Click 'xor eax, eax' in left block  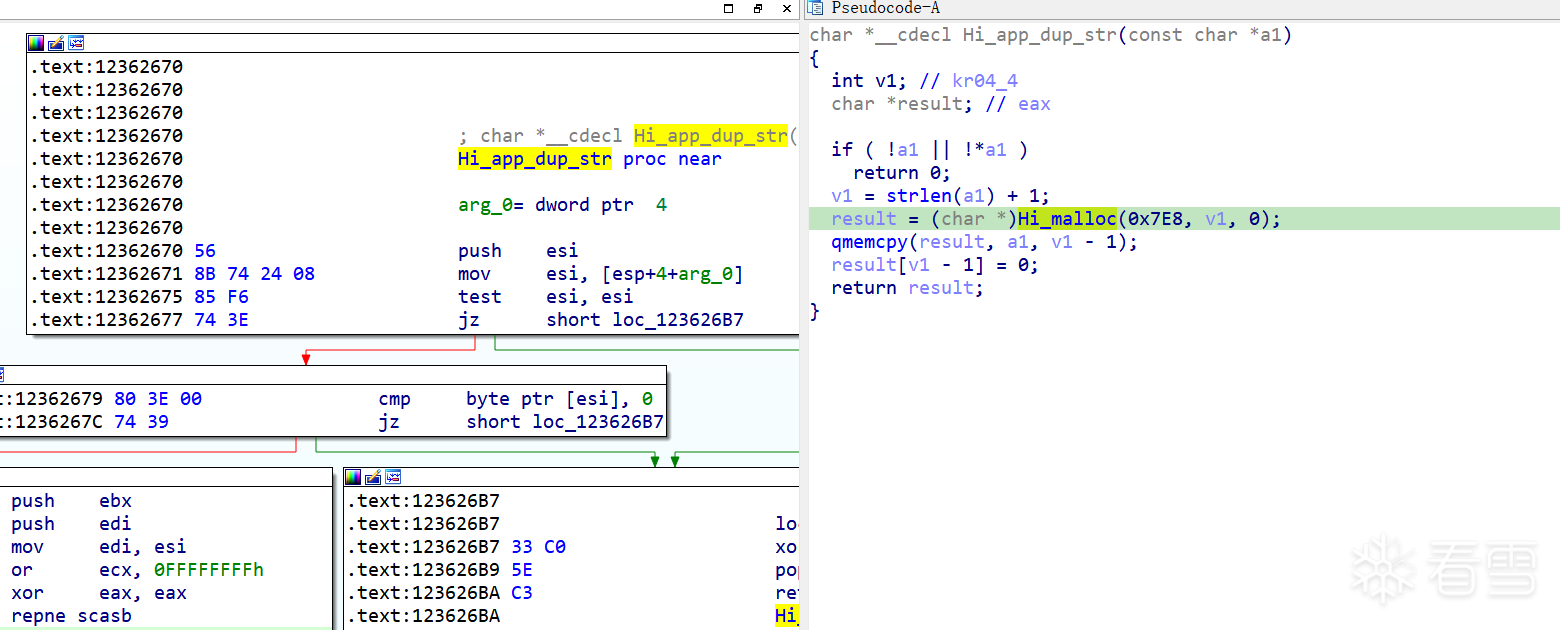[99, 593]
